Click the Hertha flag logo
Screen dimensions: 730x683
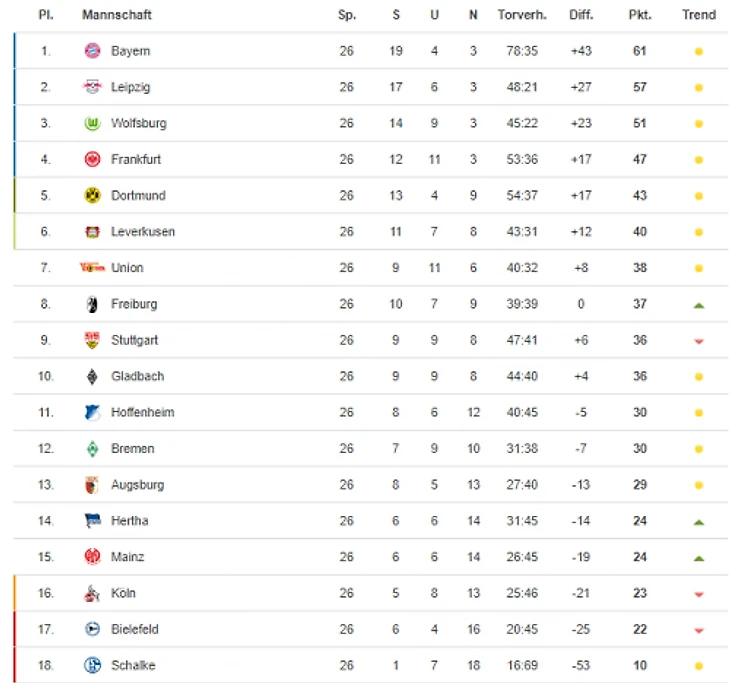point(93,521)
